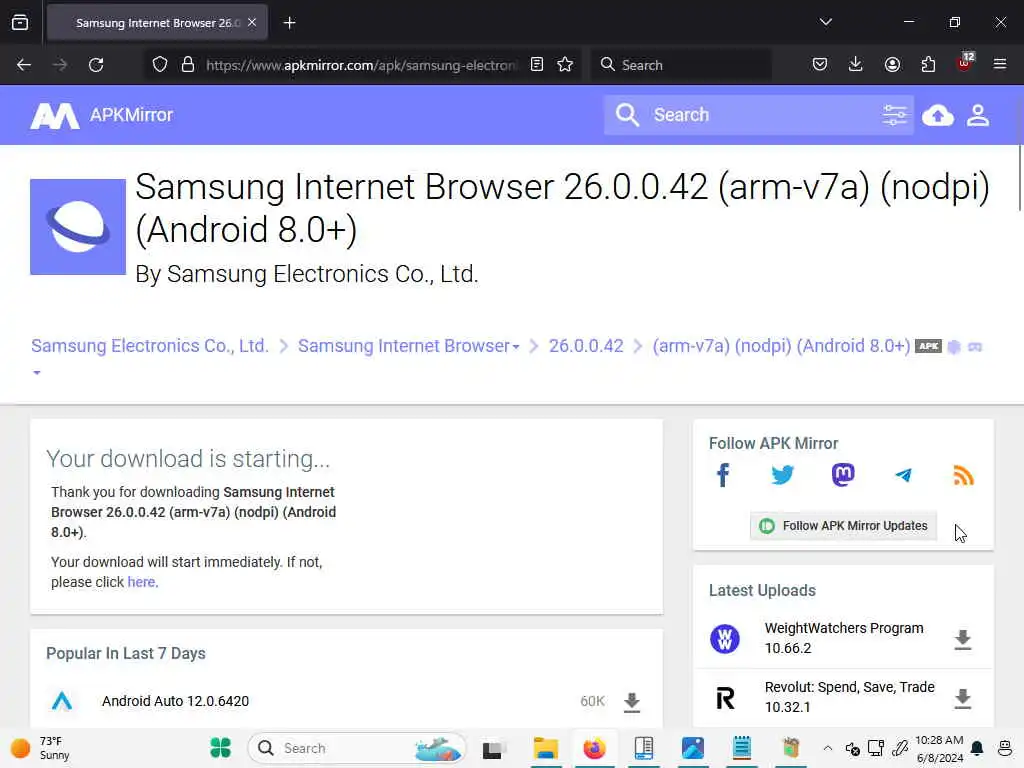Open WeightWatchers Program 10.66.2 entry
The width and height of the screenshot is (1024, 768).
click(x=844, y=638)
